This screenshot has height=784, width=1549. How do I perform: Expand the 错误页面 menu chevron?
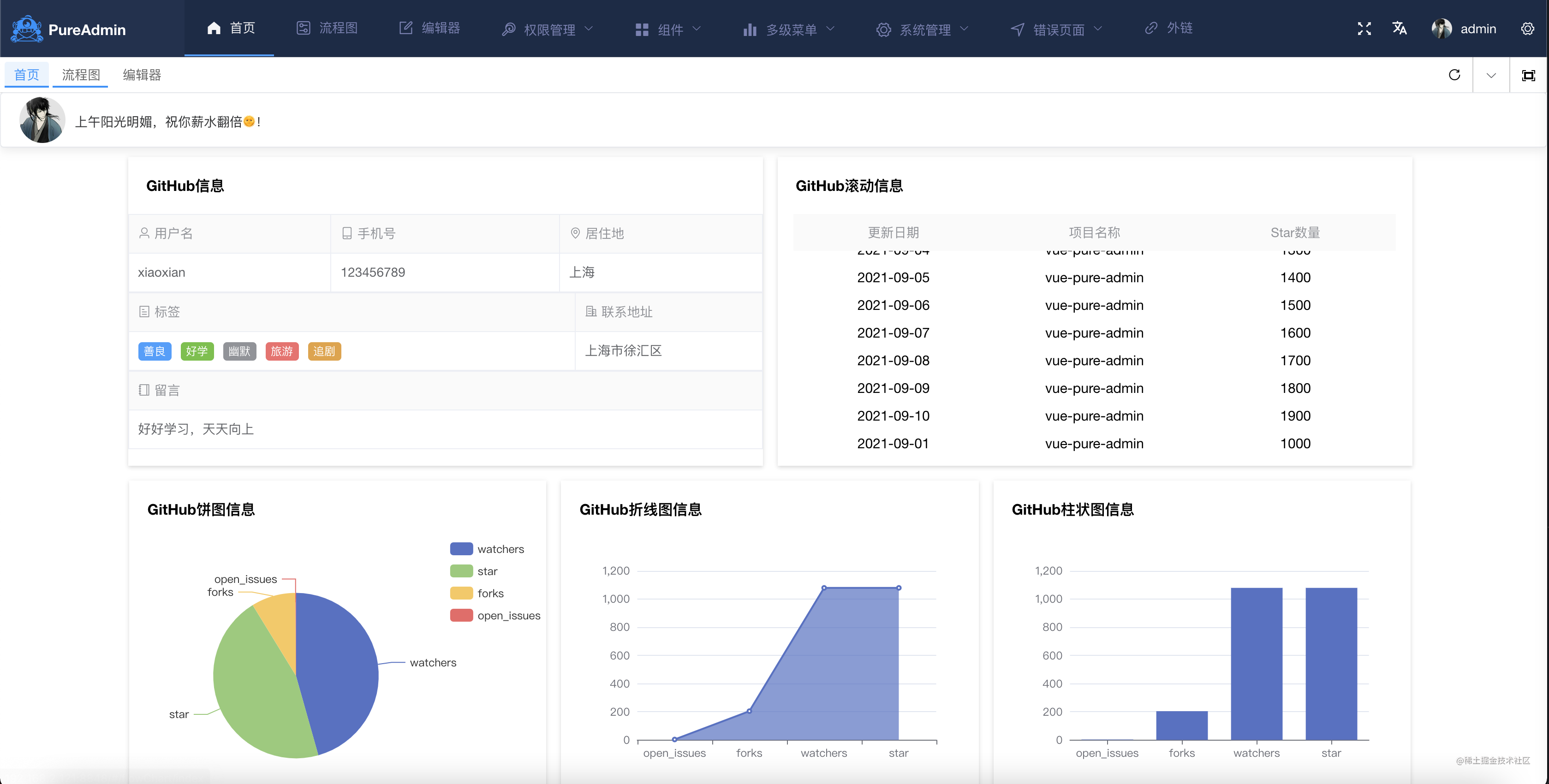pos(1098,29)
